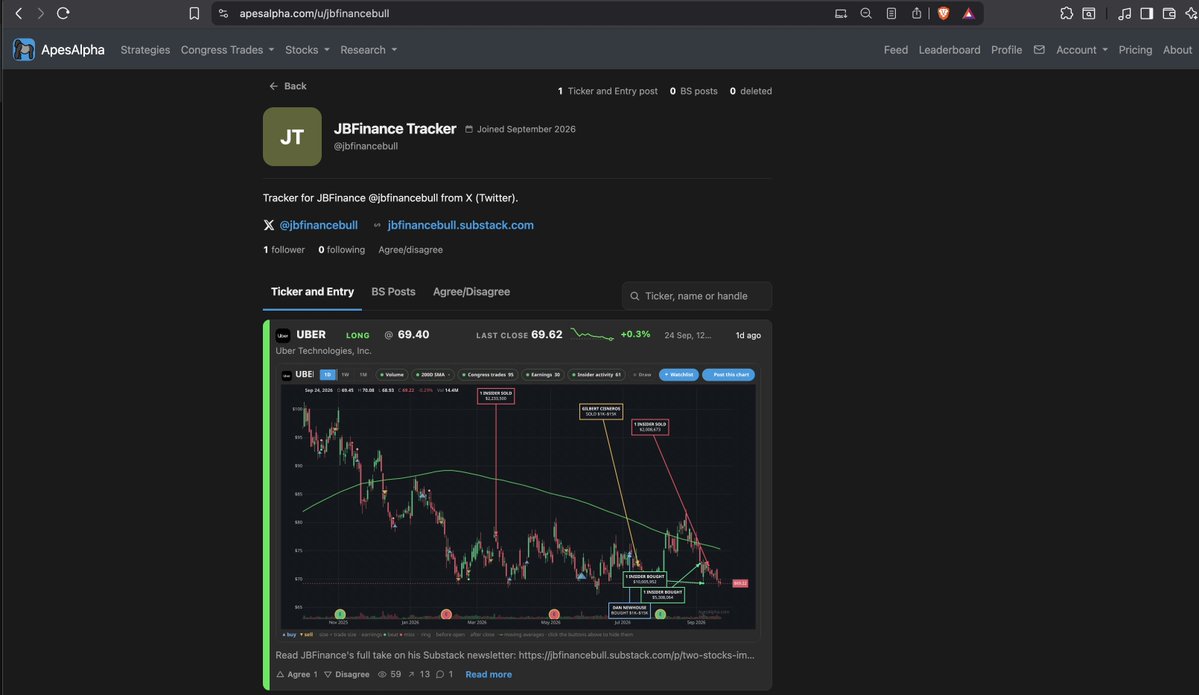Image resolution: width=1199 pixels, height=695 pixels.
Task: Go back with the browser back arrow
Action: 18,13
